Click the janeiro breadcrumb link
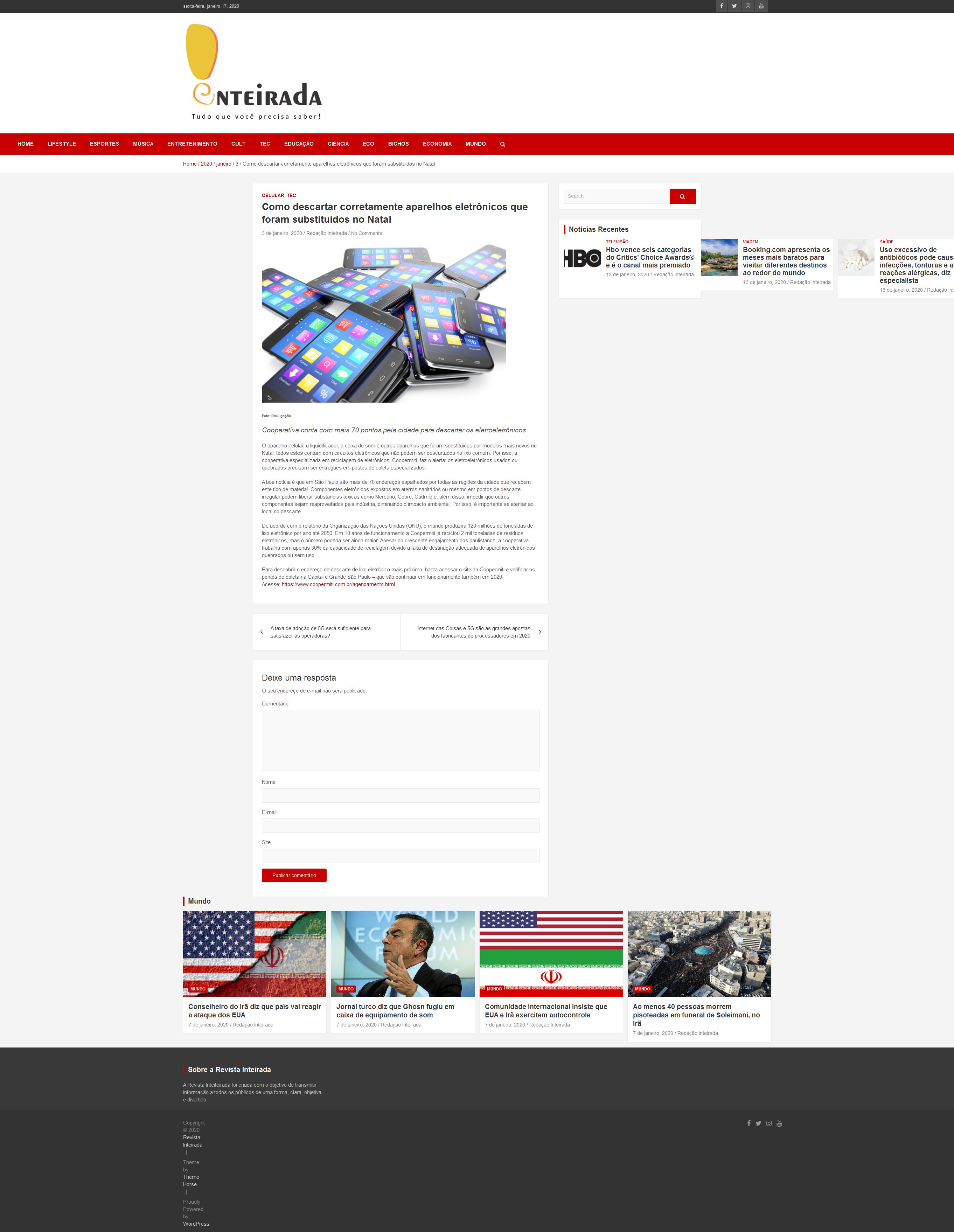Image resolution: width=954 pixels, height=1232 pixels. coord(223,164)
